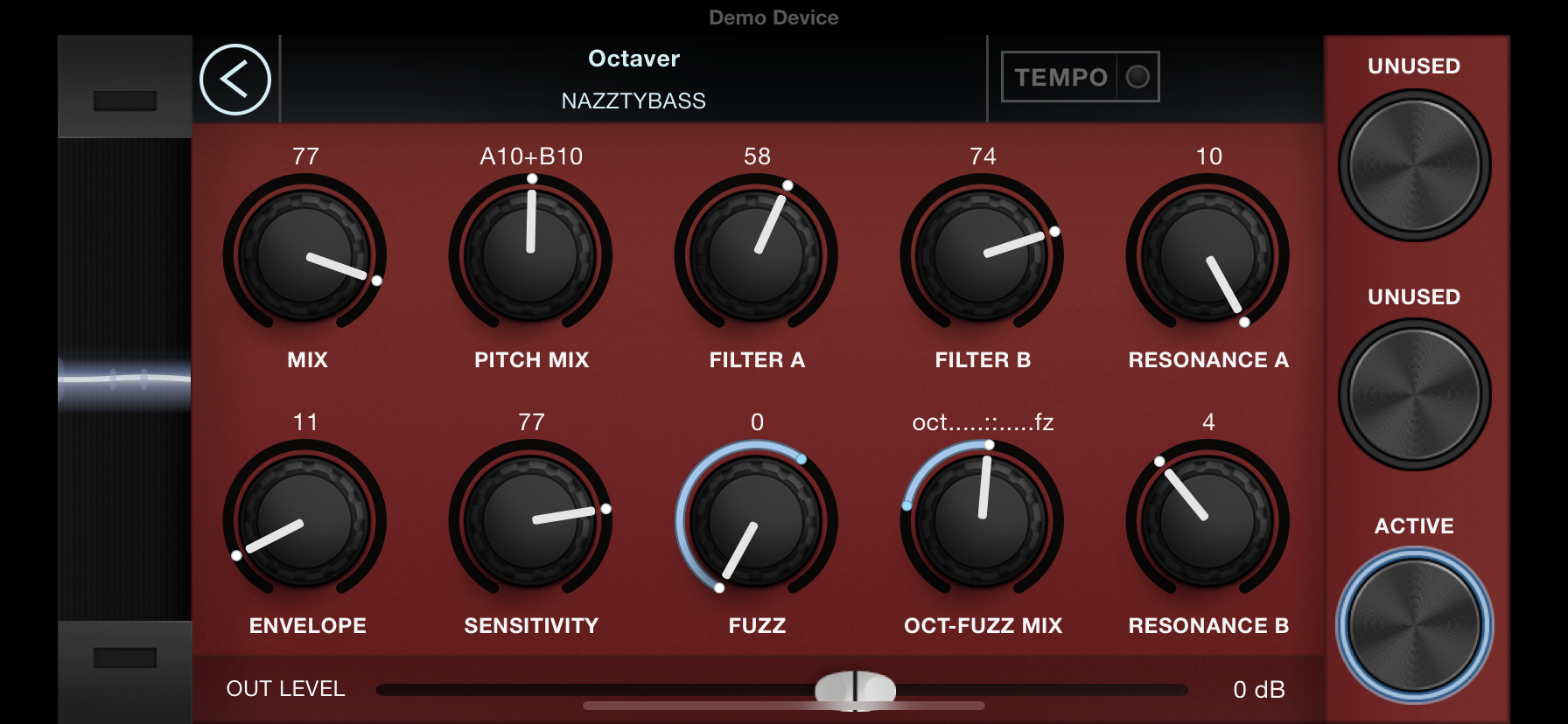Select the RESONANCE A knob

click(x=1207, y=254)
